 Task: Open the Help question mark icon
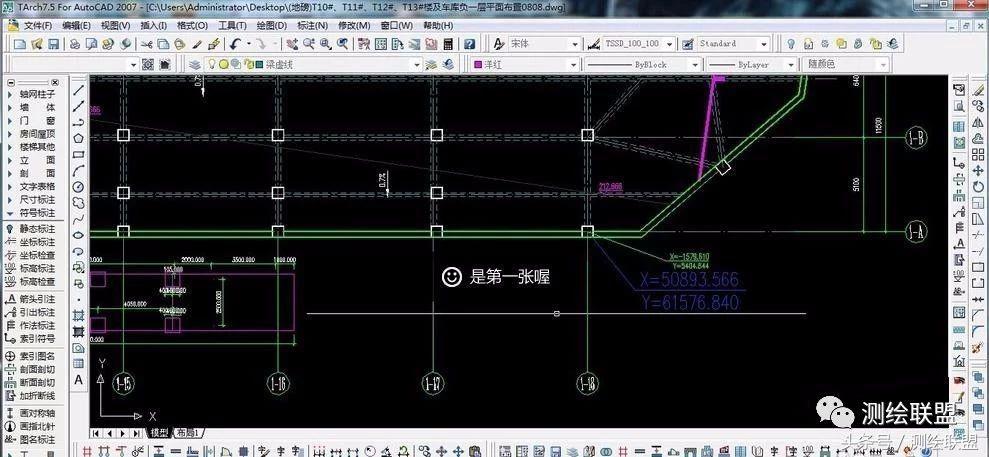[469, 44]
